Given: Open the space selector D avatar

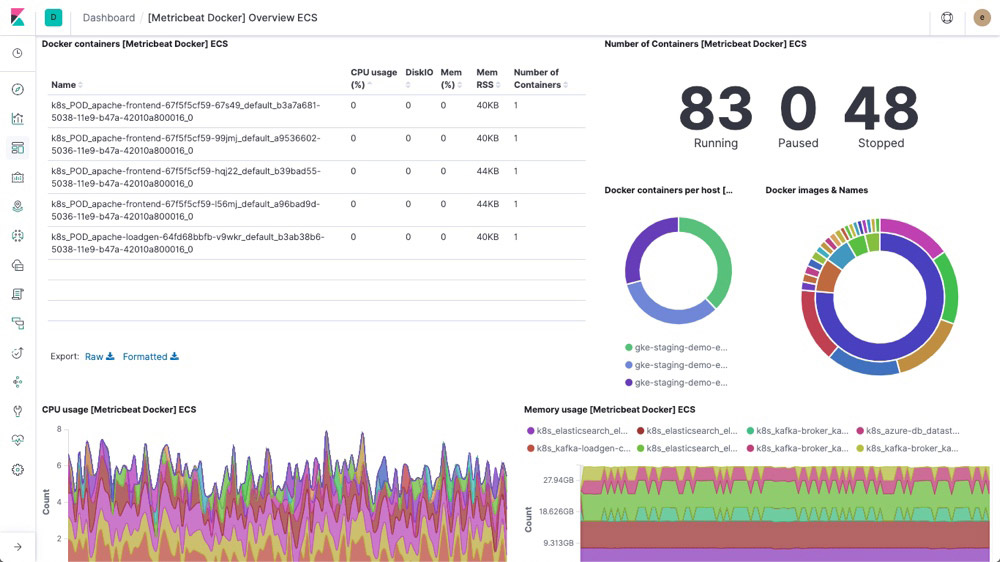Looking at the screenshot, I should pos(54,17).
